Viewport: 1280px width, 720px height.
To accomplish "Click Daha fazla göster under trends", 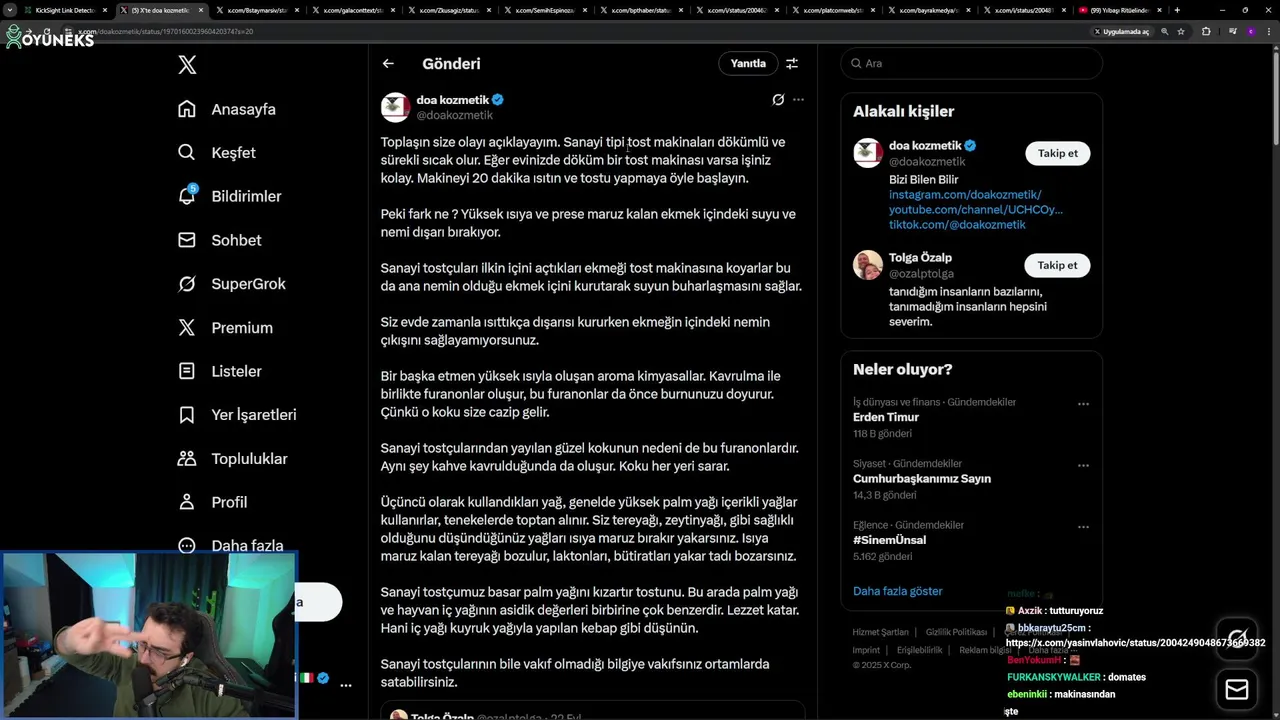I will [x=898, y=591].
